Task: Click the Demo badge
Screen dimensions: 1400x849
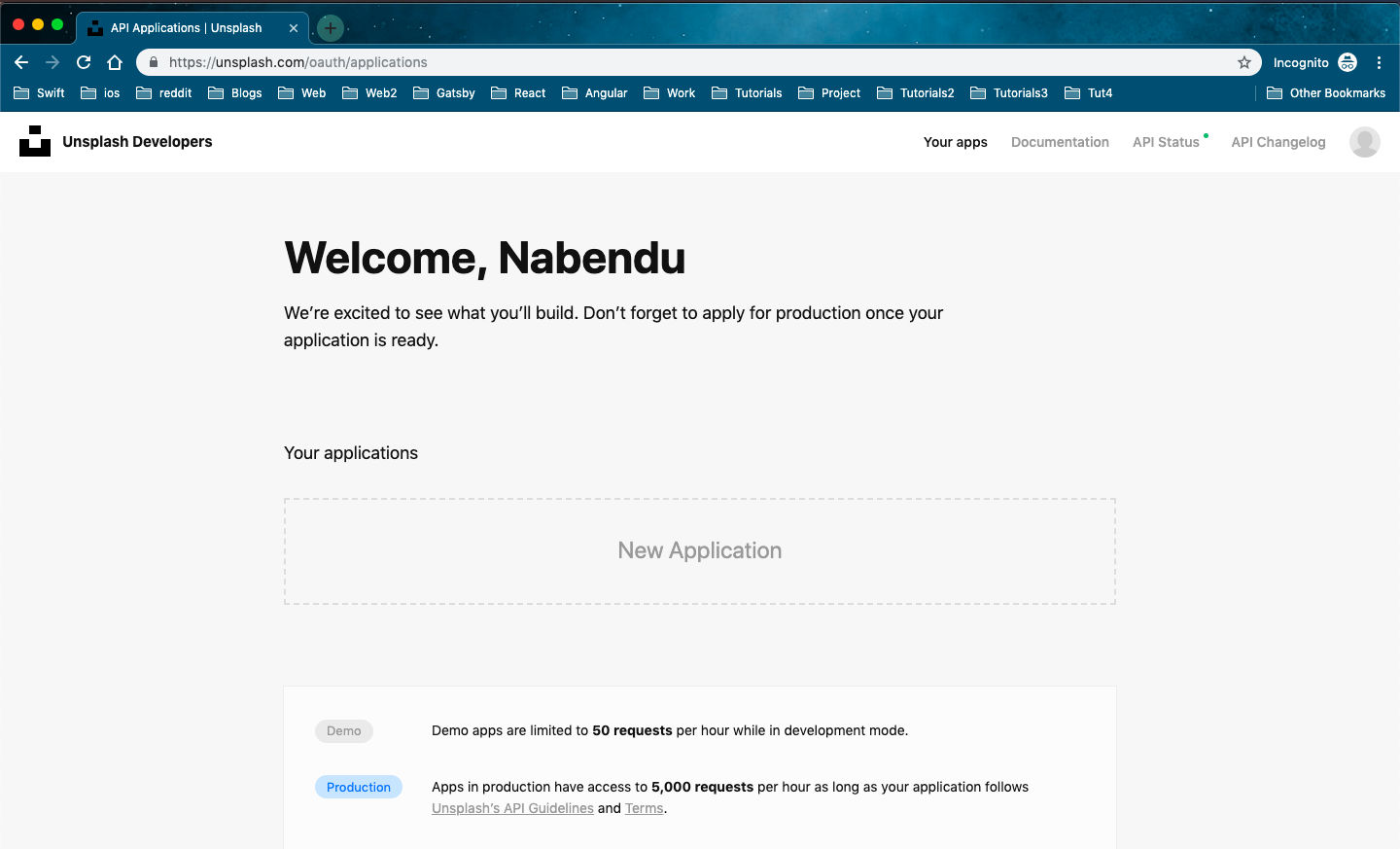Action: (344, 731)
